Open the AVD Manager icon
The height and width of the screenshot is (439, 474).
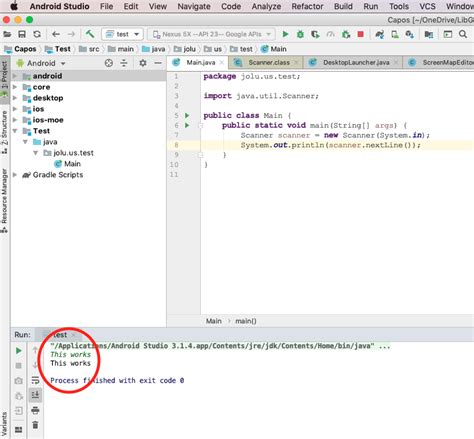pyautogui.click(x=395, y=34)
